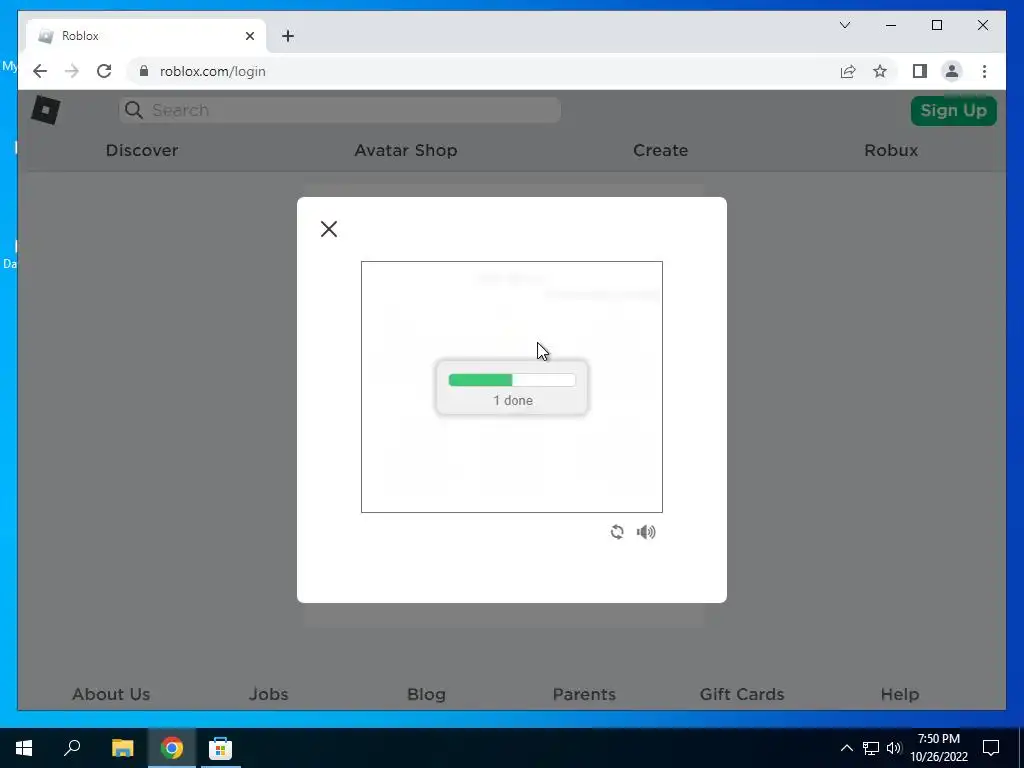The width and height of the screenshot is (1024, 768).
Task: Open network status in system tray
Action: (x=871, y=748)
